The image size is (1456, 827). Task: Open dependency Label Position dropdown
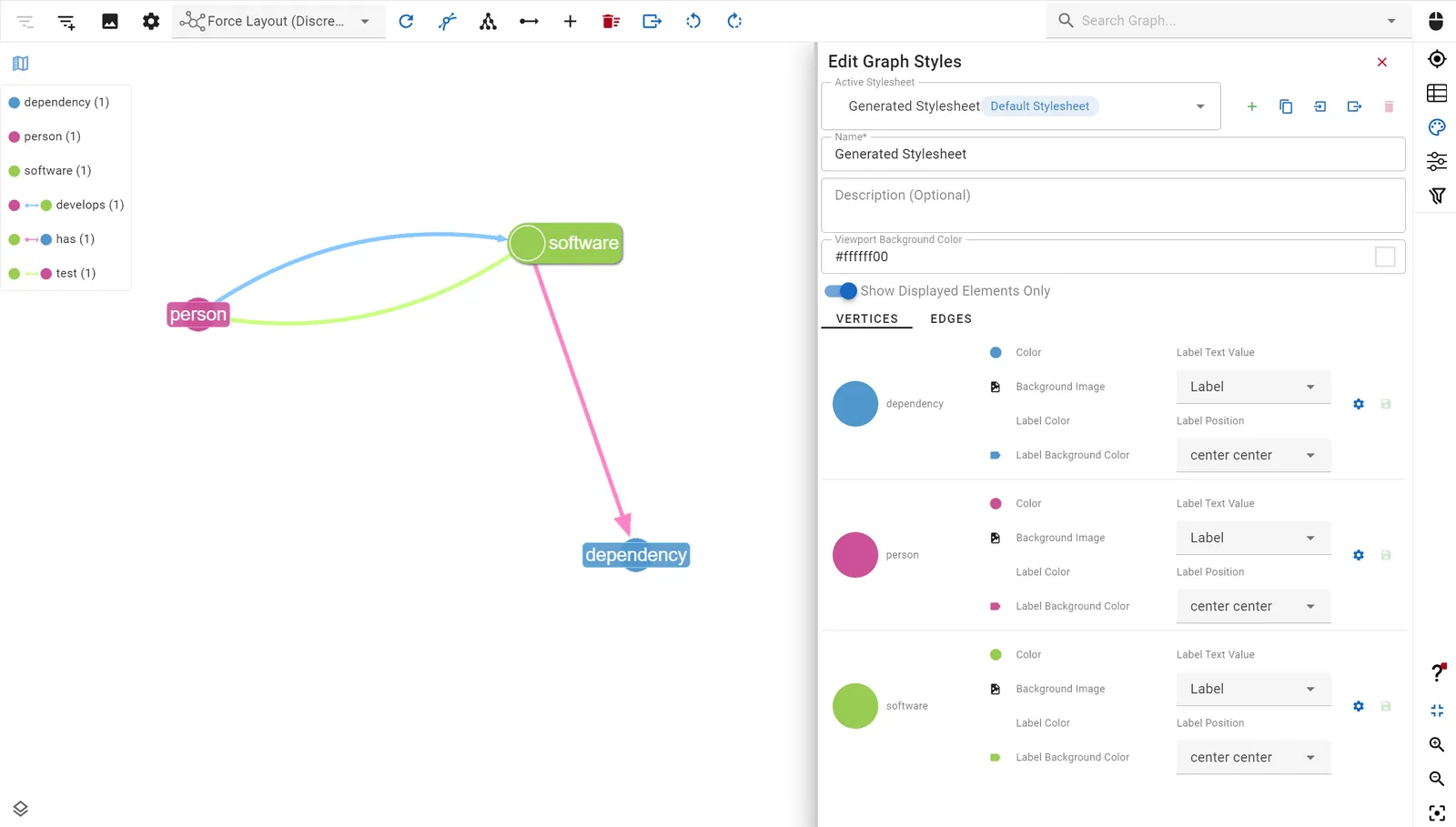pyautogui.click(x=1253, y=455)
